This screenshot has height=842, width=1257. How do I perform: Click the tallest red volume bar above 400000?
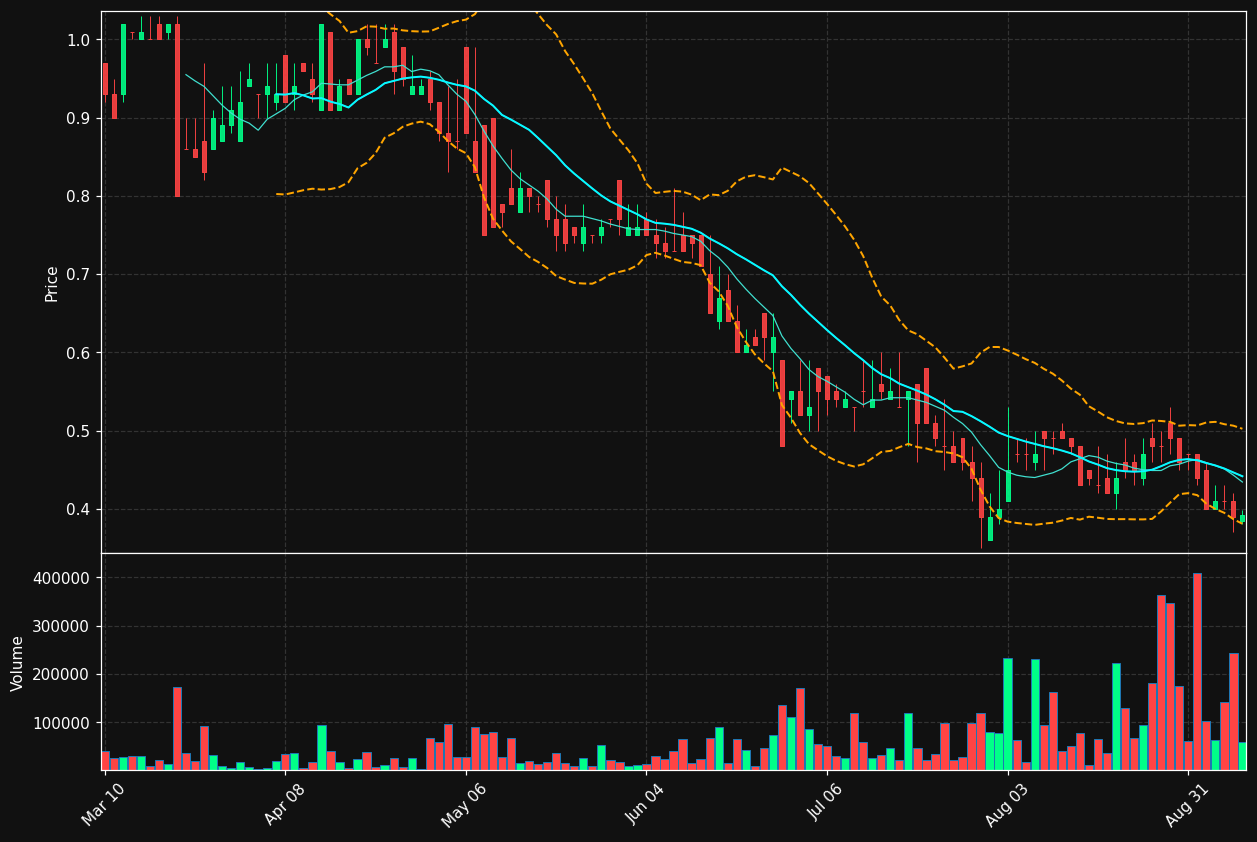pos(1197,672)
